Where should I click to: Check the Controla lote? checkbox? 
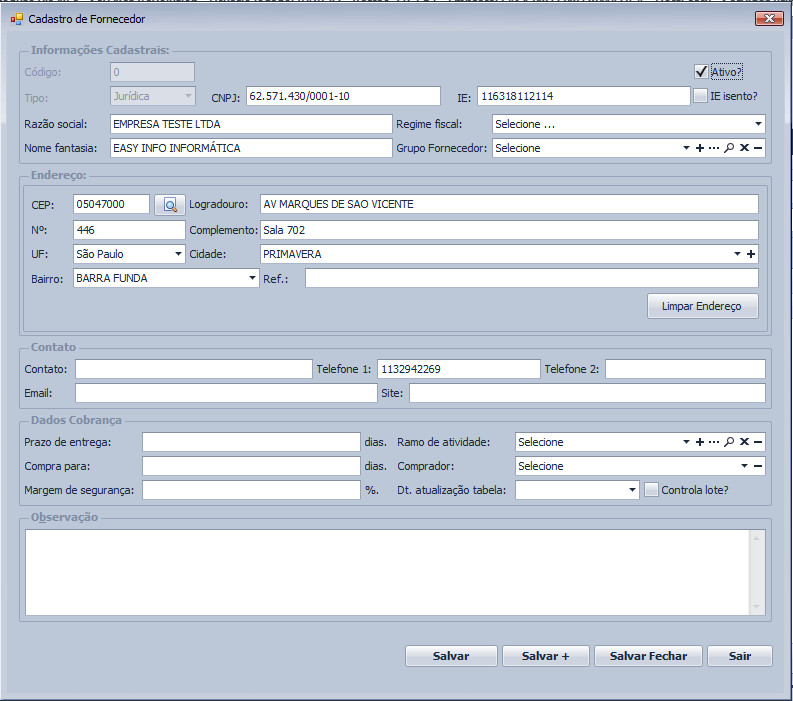651,490
